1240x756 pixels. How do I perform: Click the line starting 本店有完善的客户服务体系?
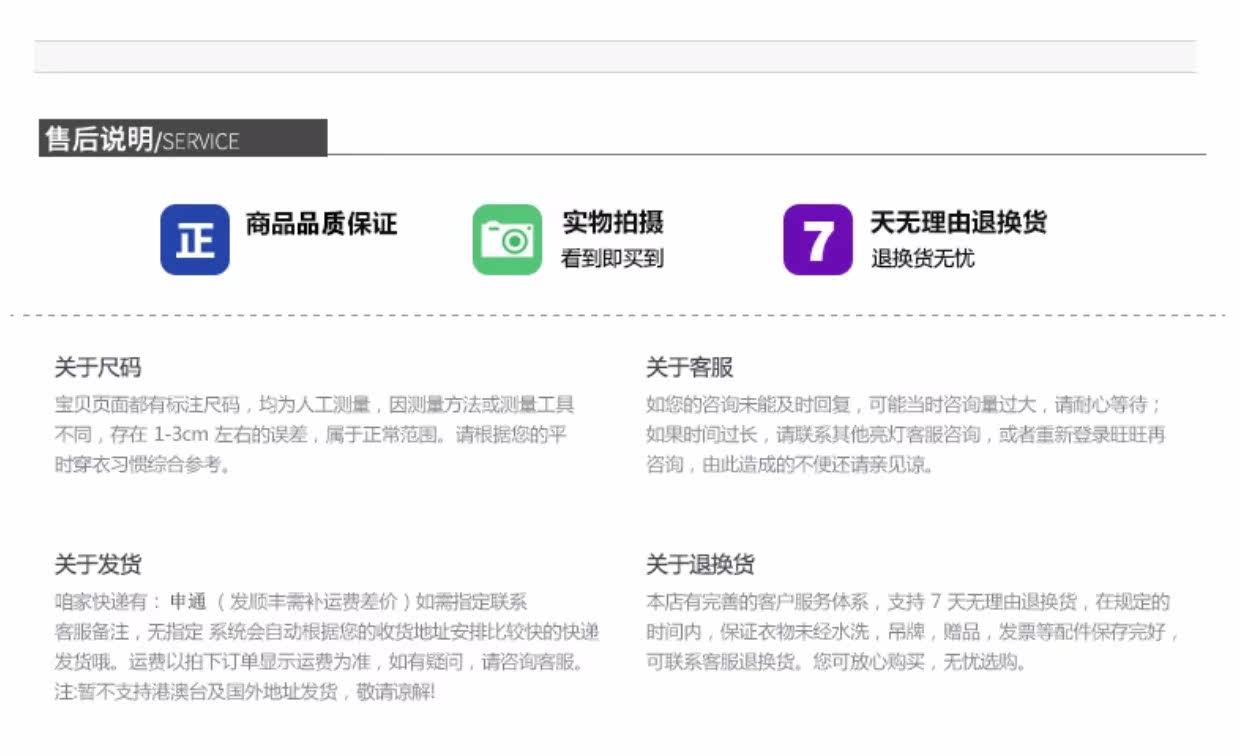[x=908, y=602]
